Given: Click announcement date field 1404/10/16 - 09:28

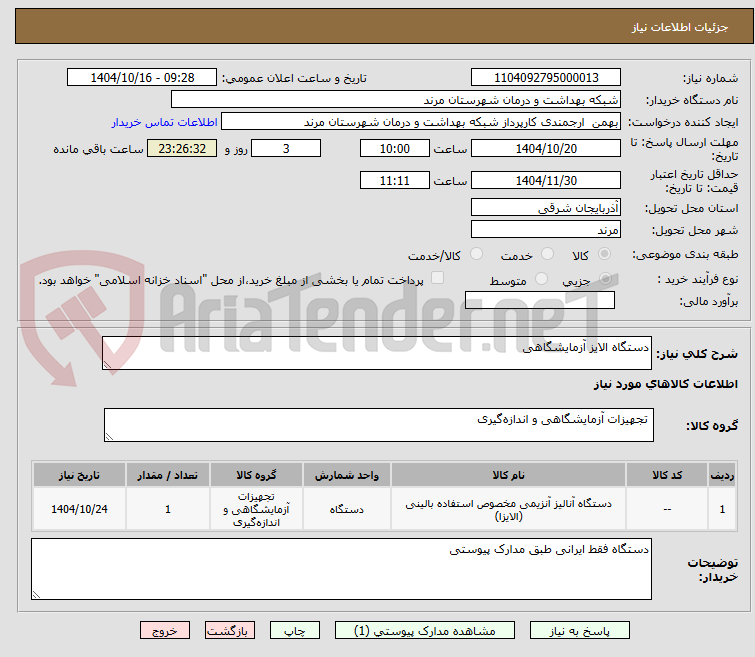Looking at the screenshot, I should pos(142,78).
